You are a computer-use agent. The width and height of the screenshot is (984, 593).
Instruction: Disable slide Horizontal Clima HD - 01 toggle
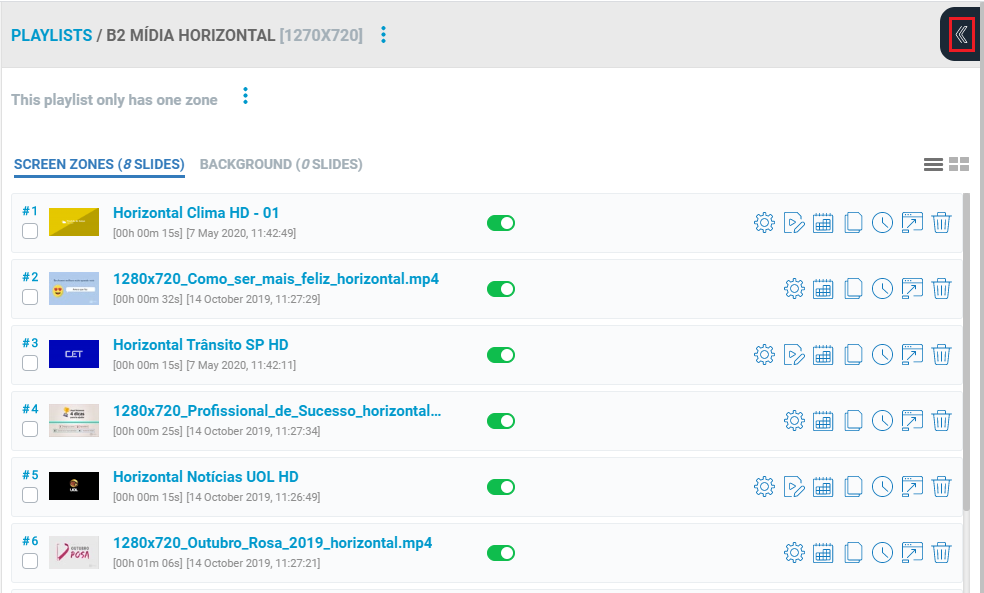501,223
